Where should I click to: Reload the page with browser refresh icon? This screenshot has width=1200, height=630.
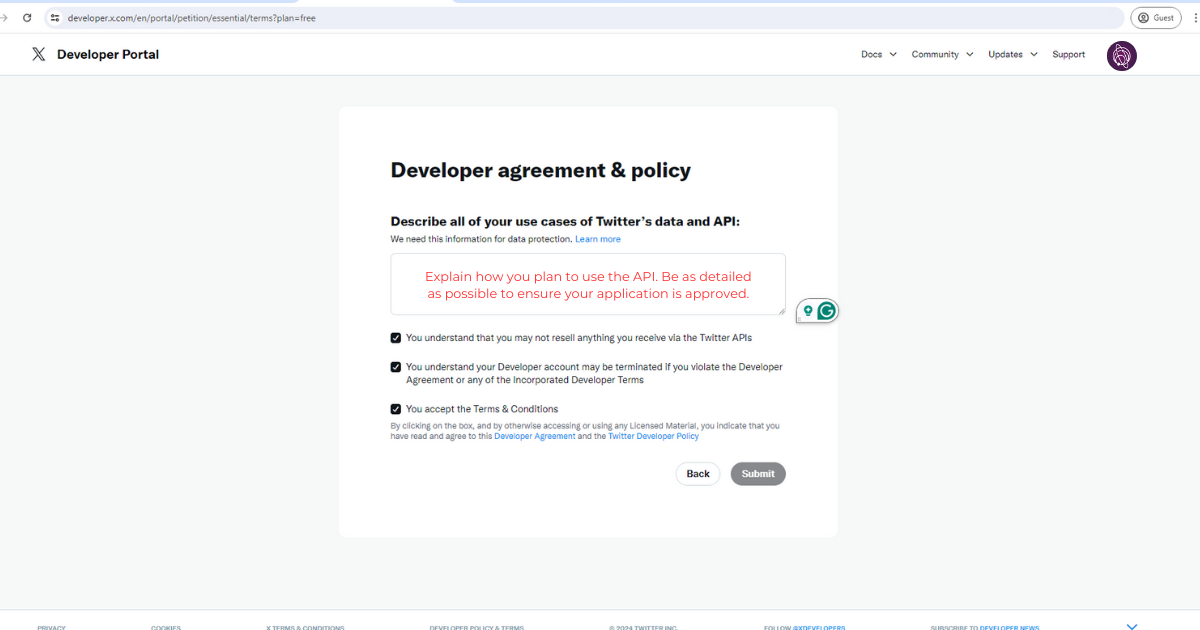27,18
